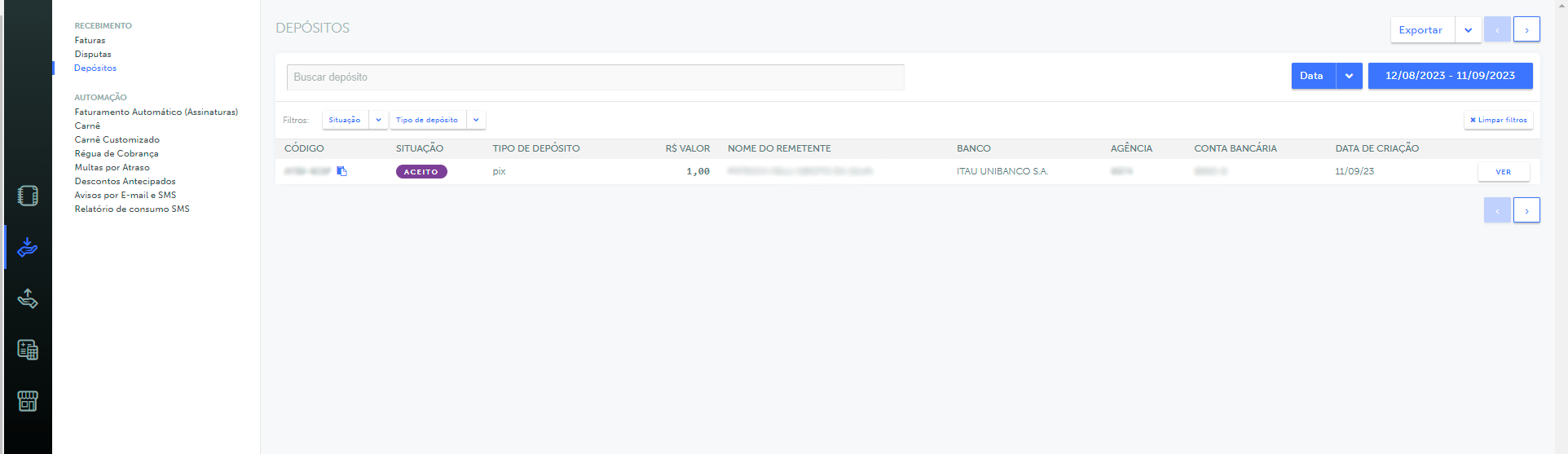Click the 1,00 value cell
1568x454 pixels.
click(698, 171)
